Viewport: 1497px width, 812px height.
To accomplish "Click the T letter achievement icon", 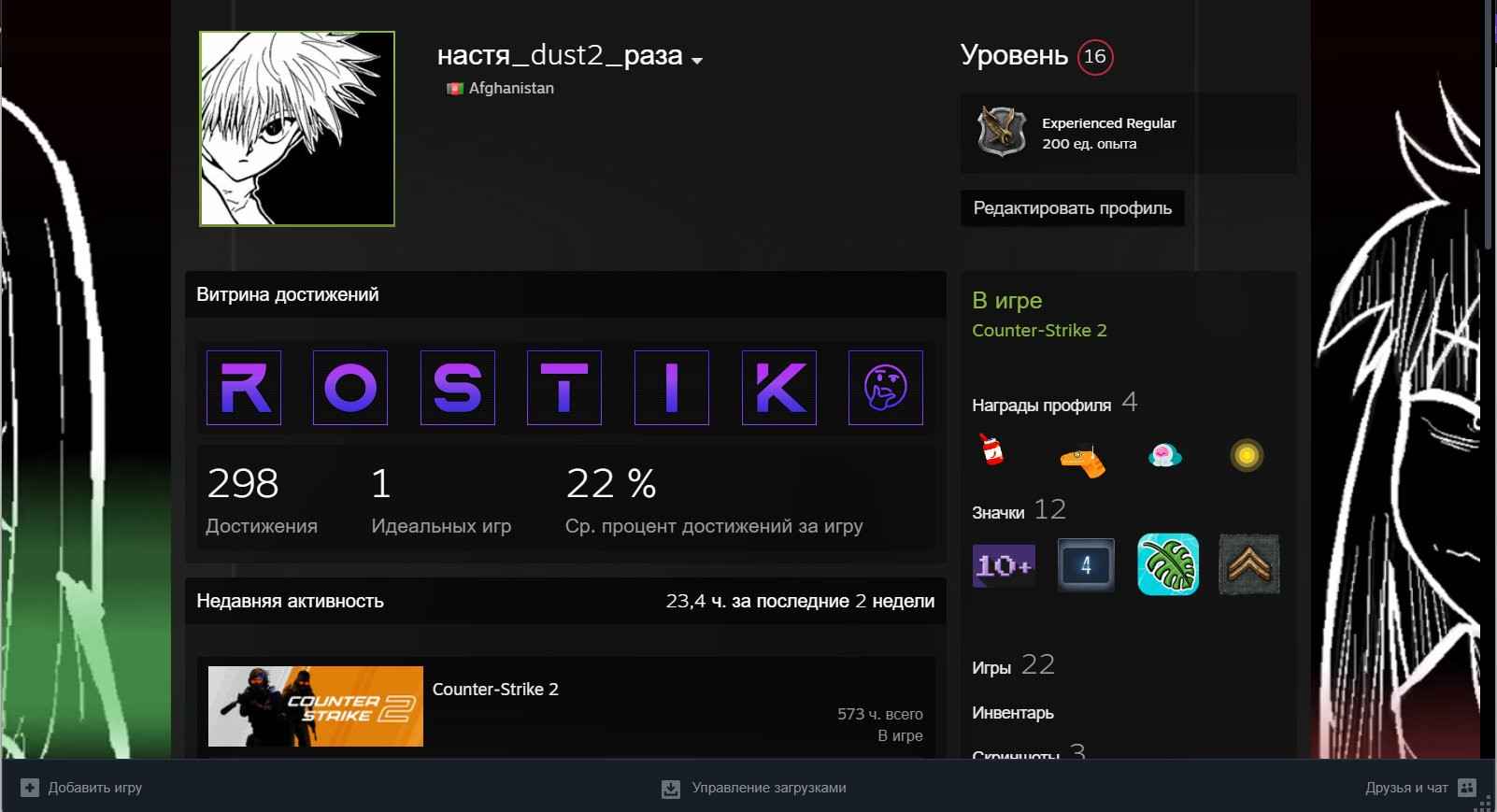I will pyautogui.click(x=564, y=388).
